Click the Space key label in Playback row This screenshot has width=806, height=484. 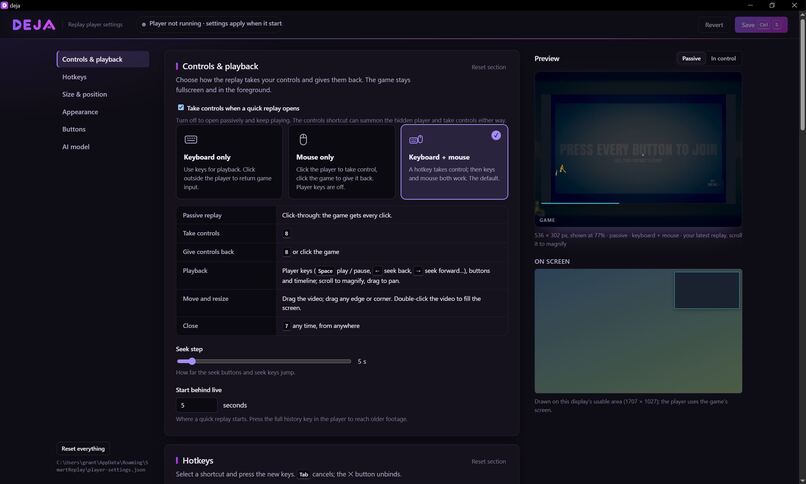325,271
